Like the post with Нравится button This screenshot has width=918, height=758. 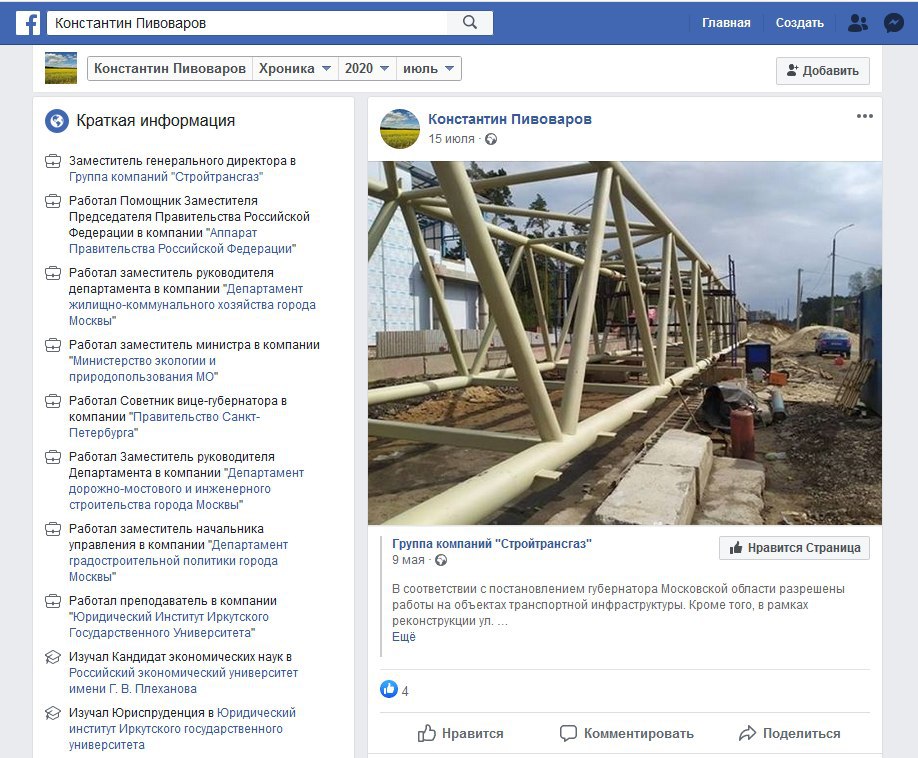coord(460,733)
